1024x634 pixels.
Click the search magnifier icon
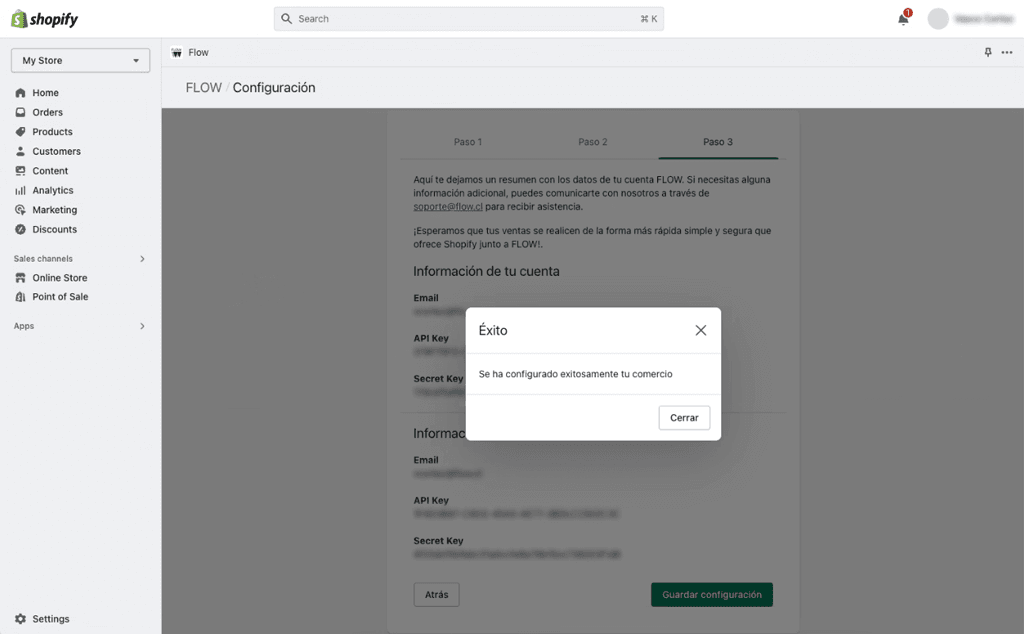click(286, 19)
